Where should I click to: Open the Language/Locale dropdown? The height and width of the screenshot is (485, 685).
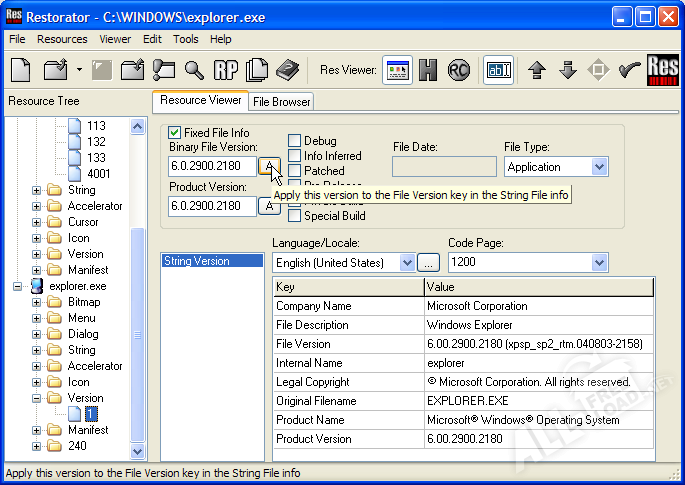pyautogui.click(x=406, y=262)
